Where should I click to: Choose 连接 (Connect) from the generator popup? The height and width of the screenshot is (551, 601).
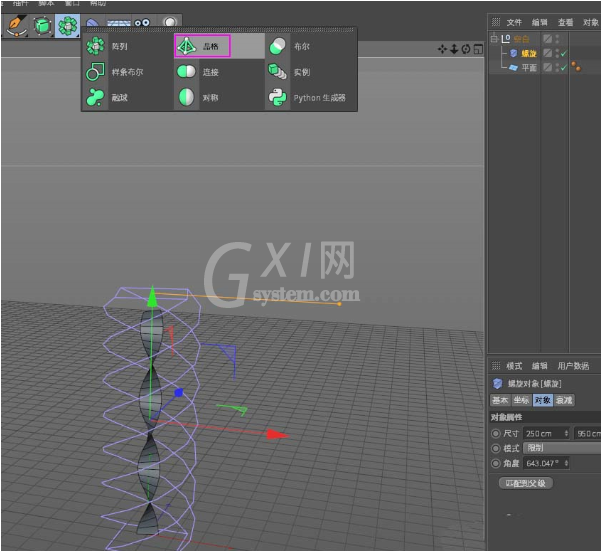[x=219, y=72]
